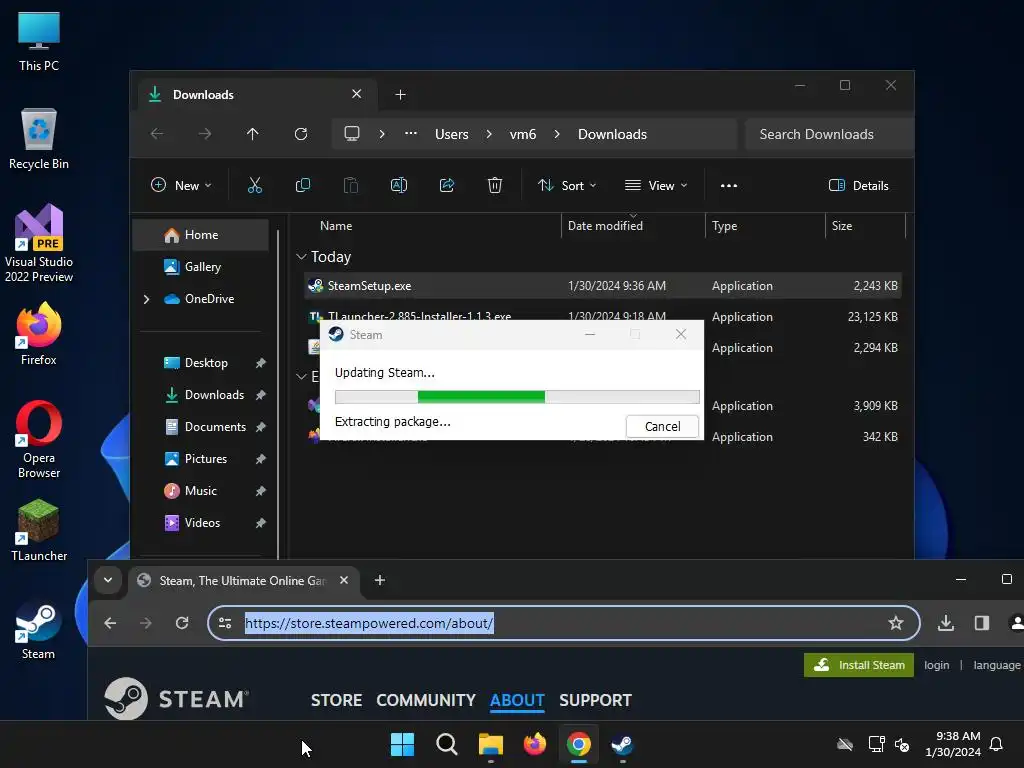This screenshot has height=768, width=1024.
Task: Select the Recycle Bin desktop icon
Action: (39, 139)
